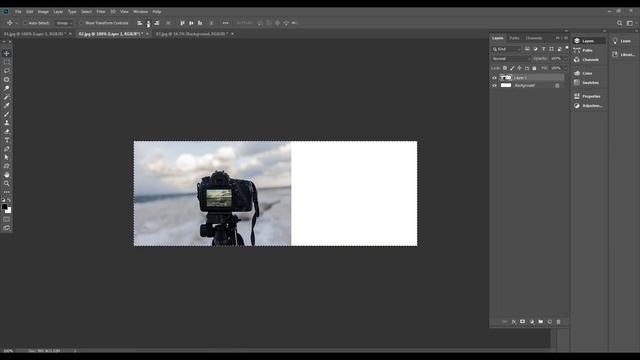The image size is (640, 360).
Task: Select the Zoom tool in the toolbox
Action: 7,183
